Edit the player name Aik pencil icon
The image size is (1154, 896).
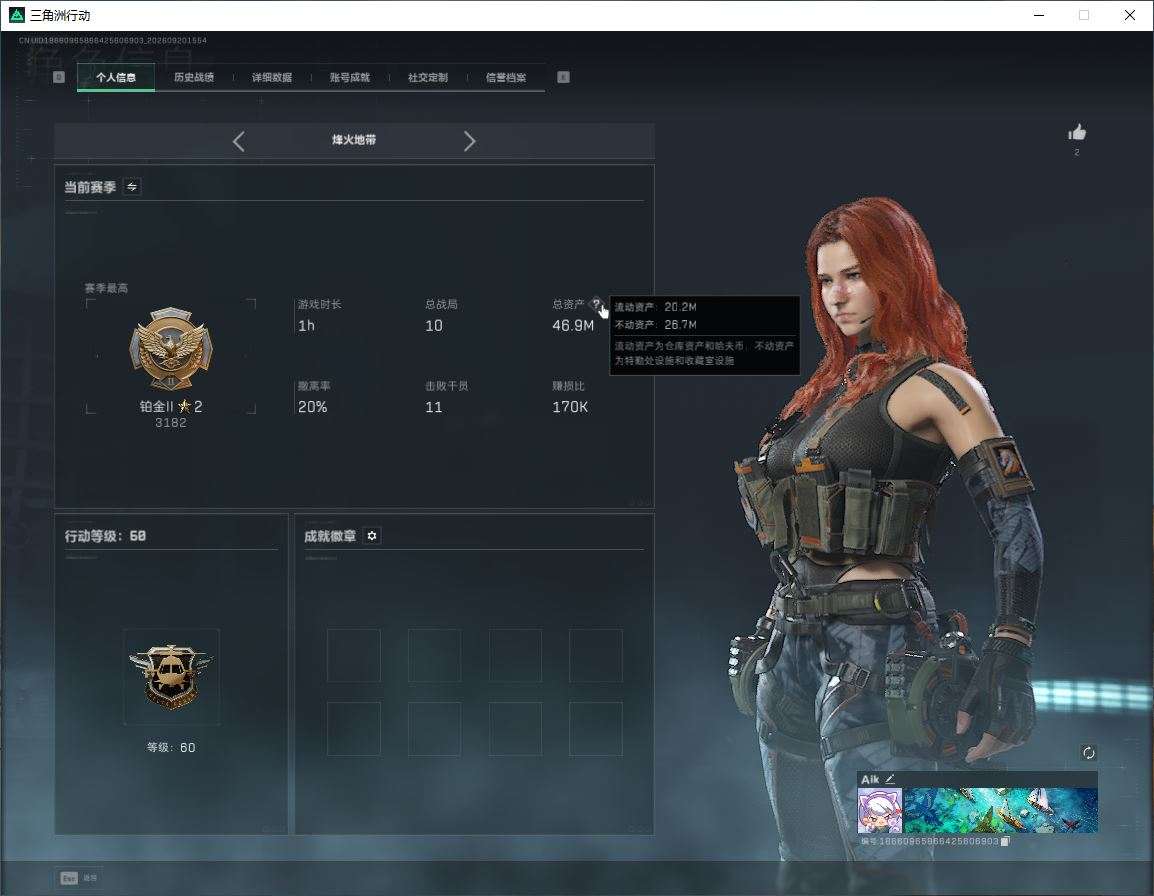[x=890, y=778]
